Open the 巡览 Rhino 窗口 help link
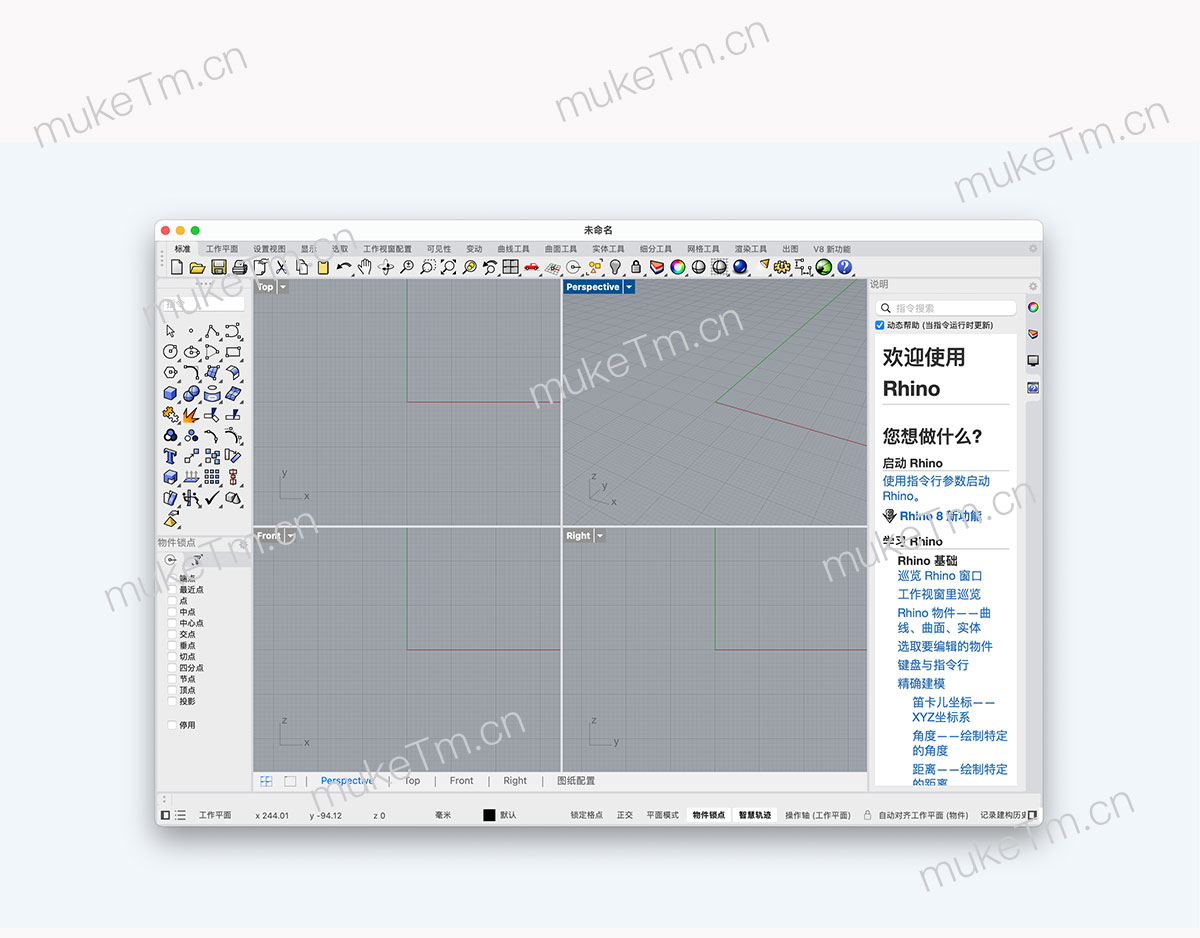This screenshot has height=938, width=1200. (939, 576)
